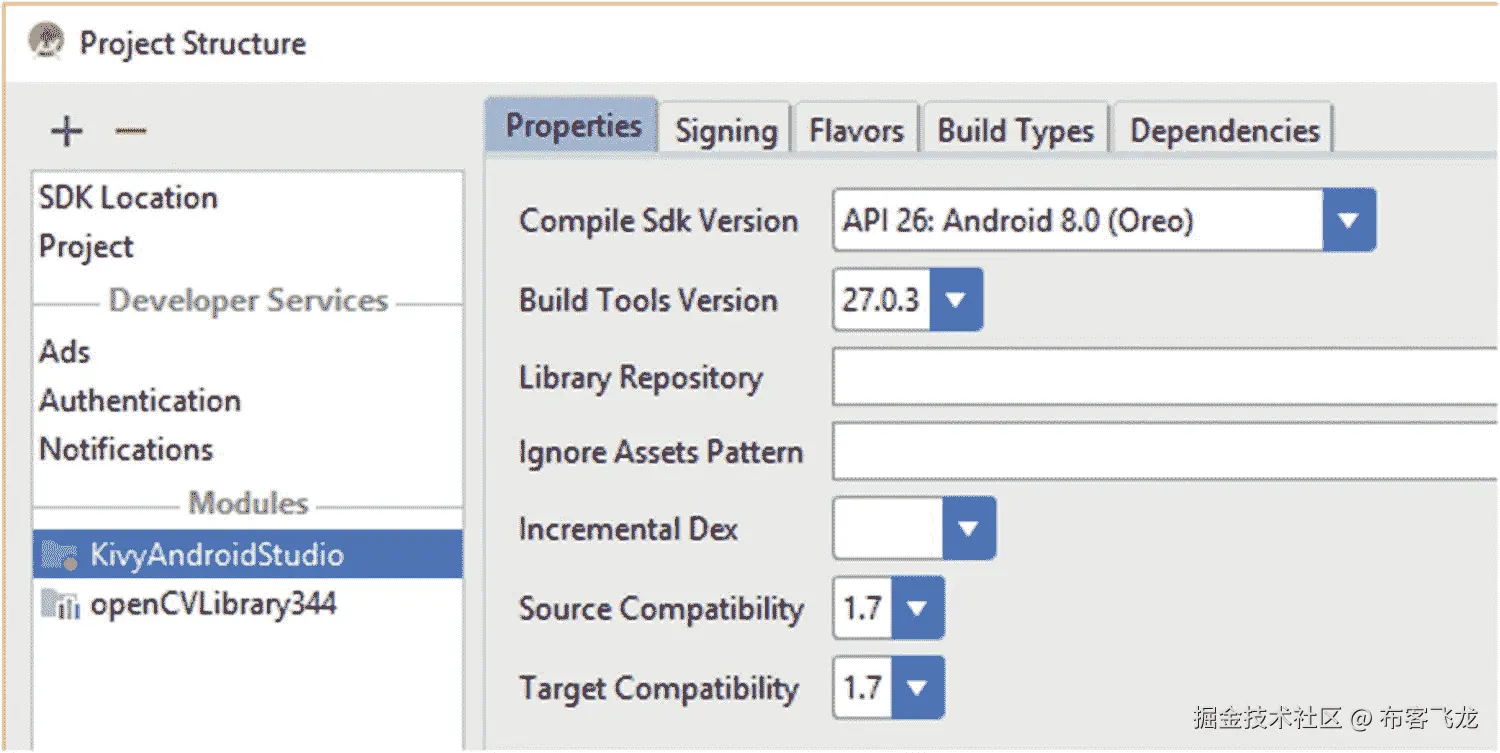Go to the Dependencies tab

(1224, 131)
